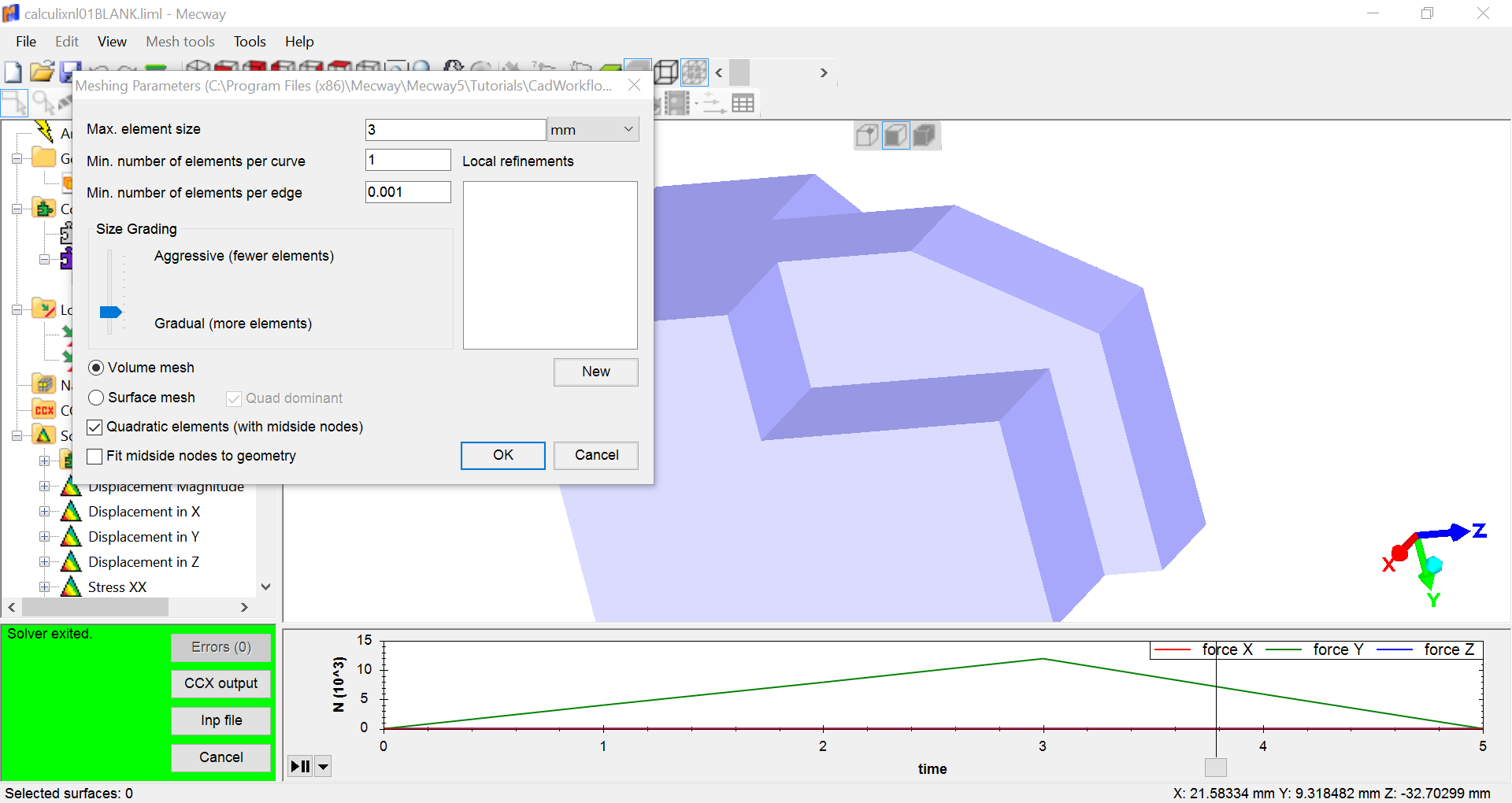Click the animation filmstrip icon
Image resolution: width=1512 pixels, height=803 pixels.
click(677, 103)
